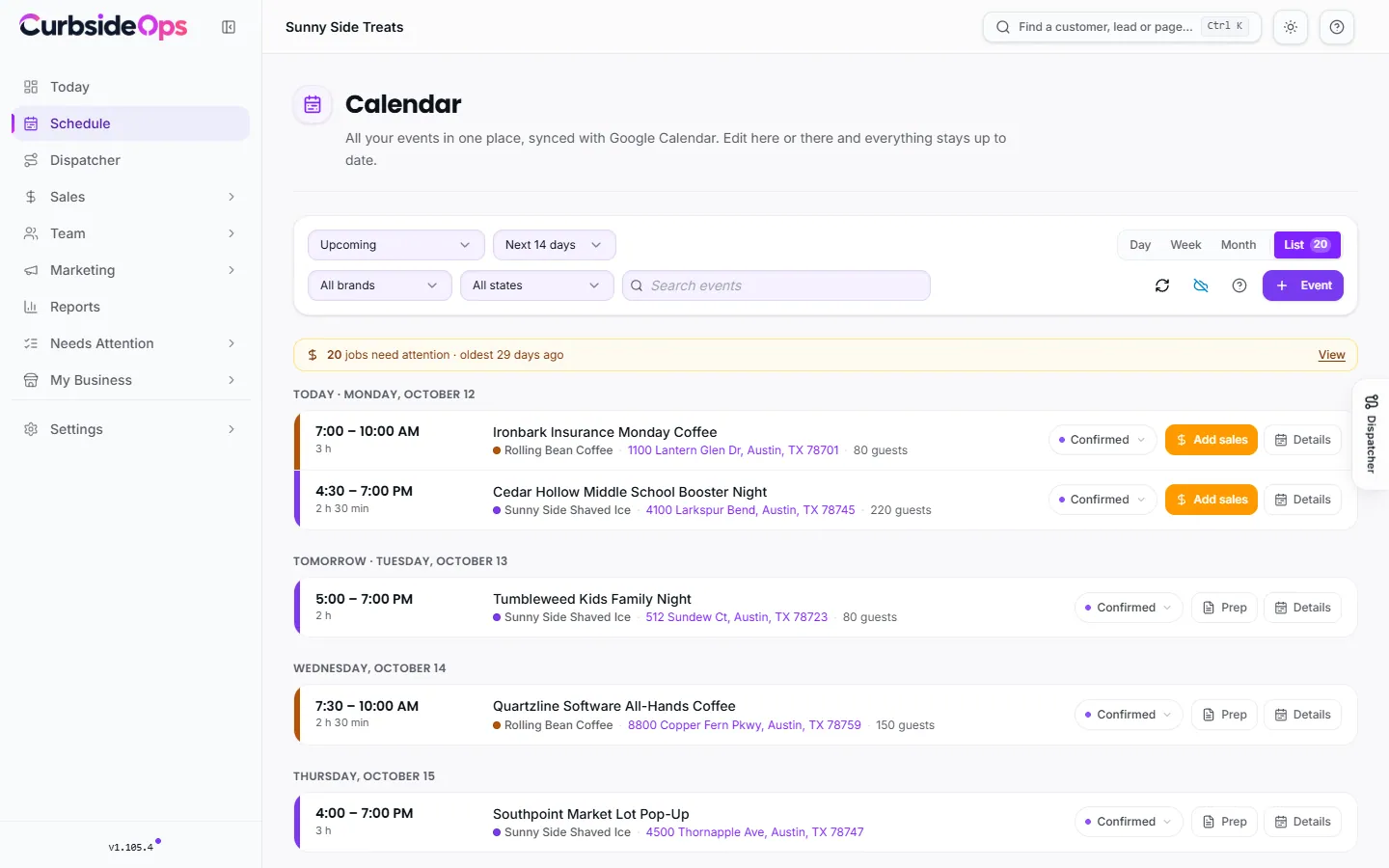
Task: Switch to Week view
Action: coord(1185,245)
